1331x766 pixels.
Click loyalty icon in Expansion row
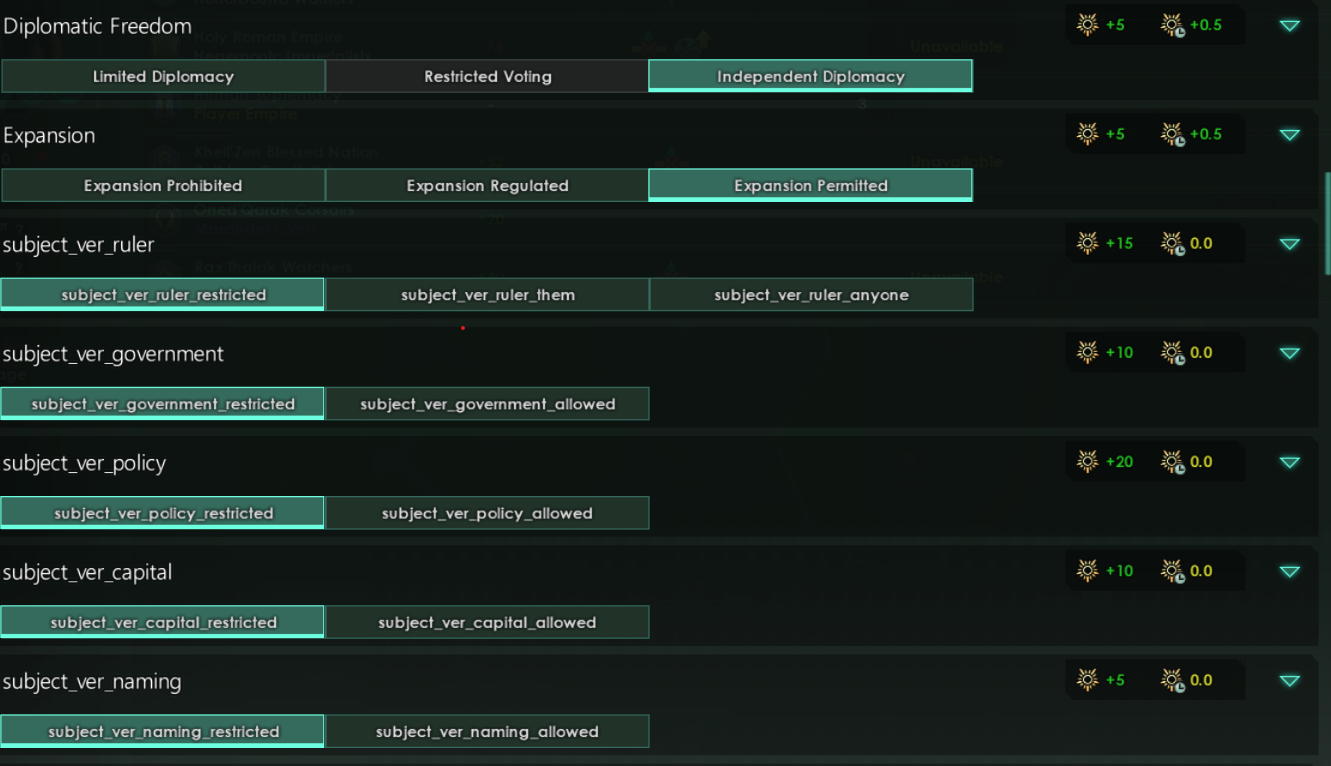(1087, 133)
